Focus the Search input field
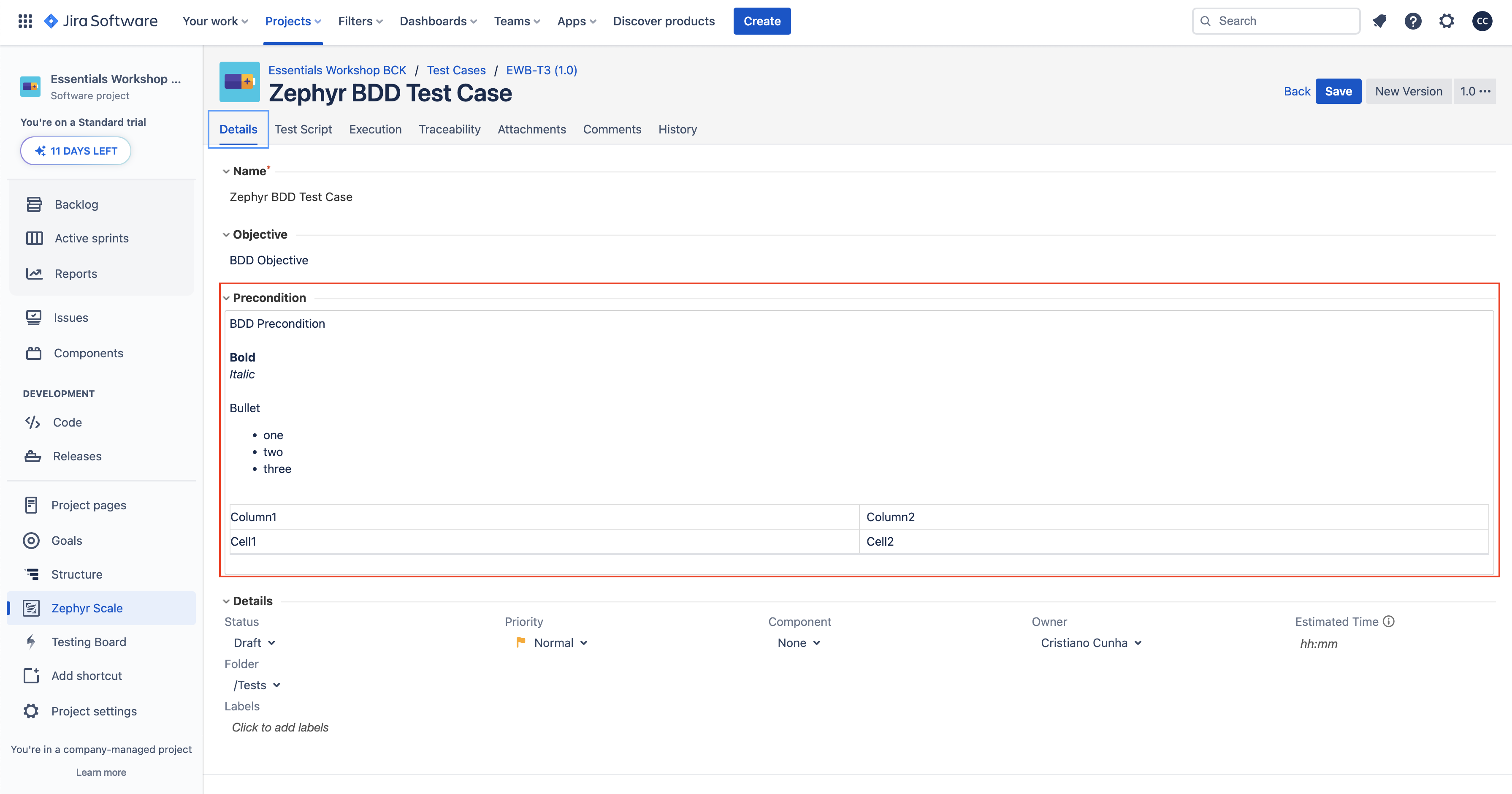This screenshot has width=1512, height=794. 1276,21
